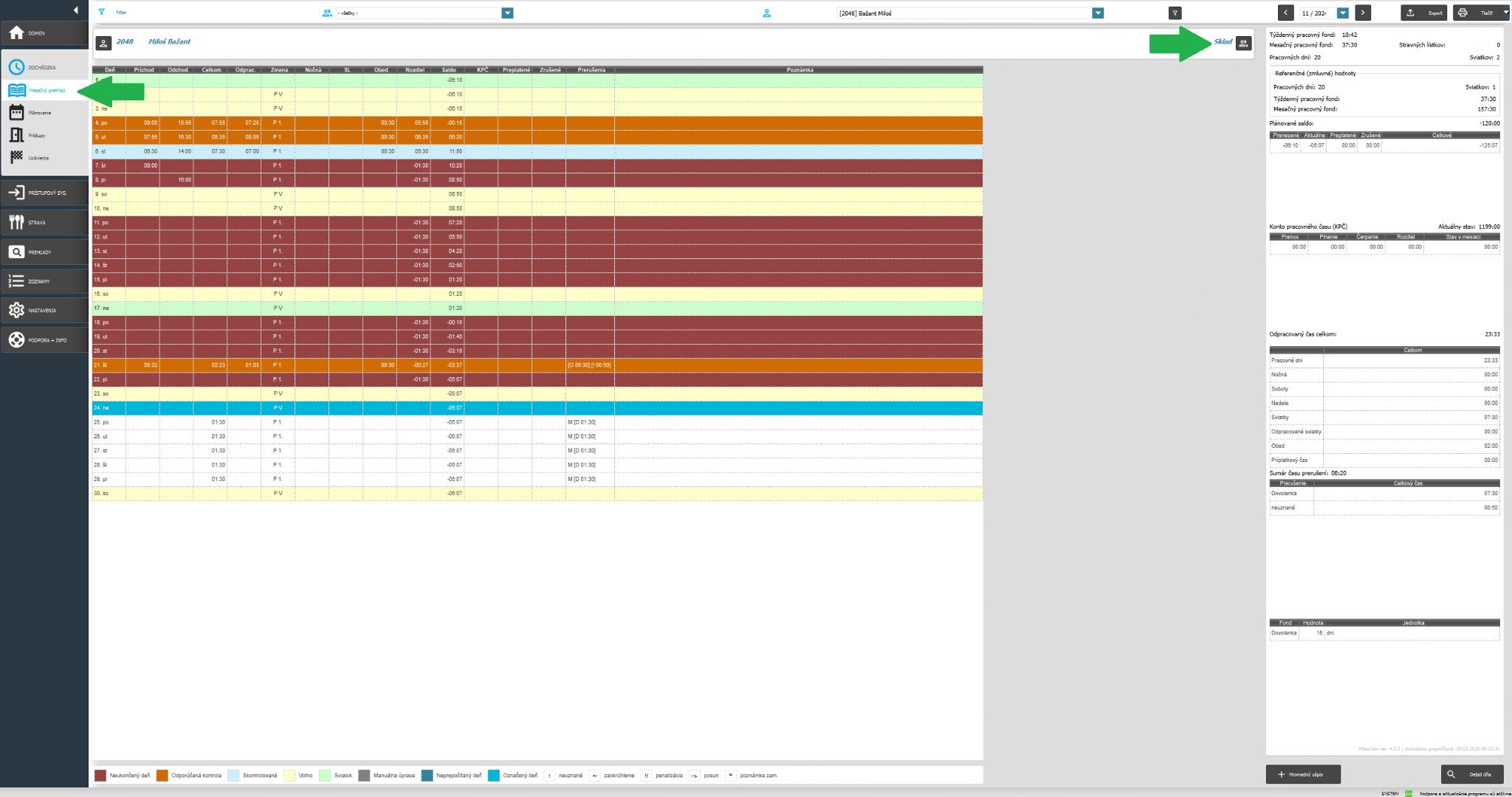Open Prístupový sys. entry icon

16,193
